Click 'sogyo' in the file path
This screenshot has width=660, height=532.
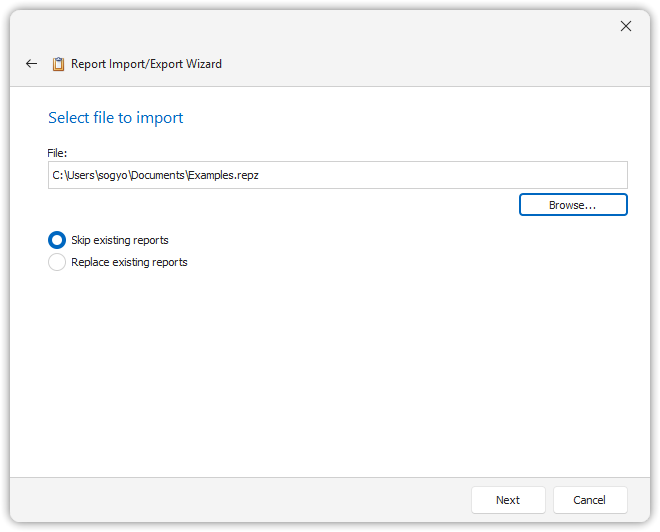tap(112, 175)
